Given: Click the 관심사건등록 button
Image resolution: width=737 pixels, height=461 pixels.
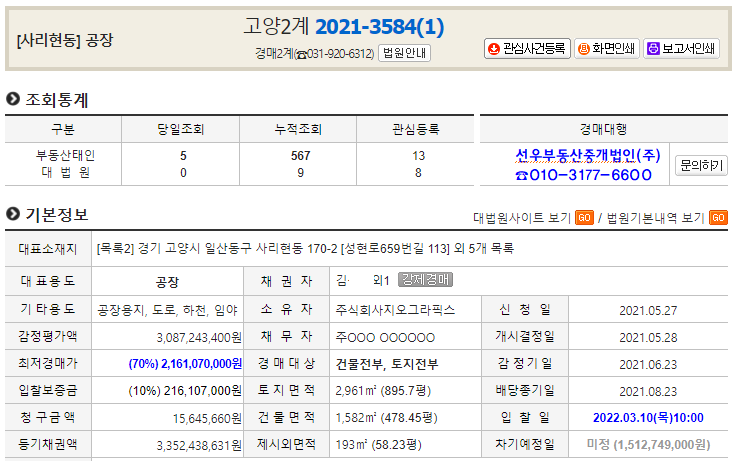Looking at the screenshot, I should tap(527, 48).
